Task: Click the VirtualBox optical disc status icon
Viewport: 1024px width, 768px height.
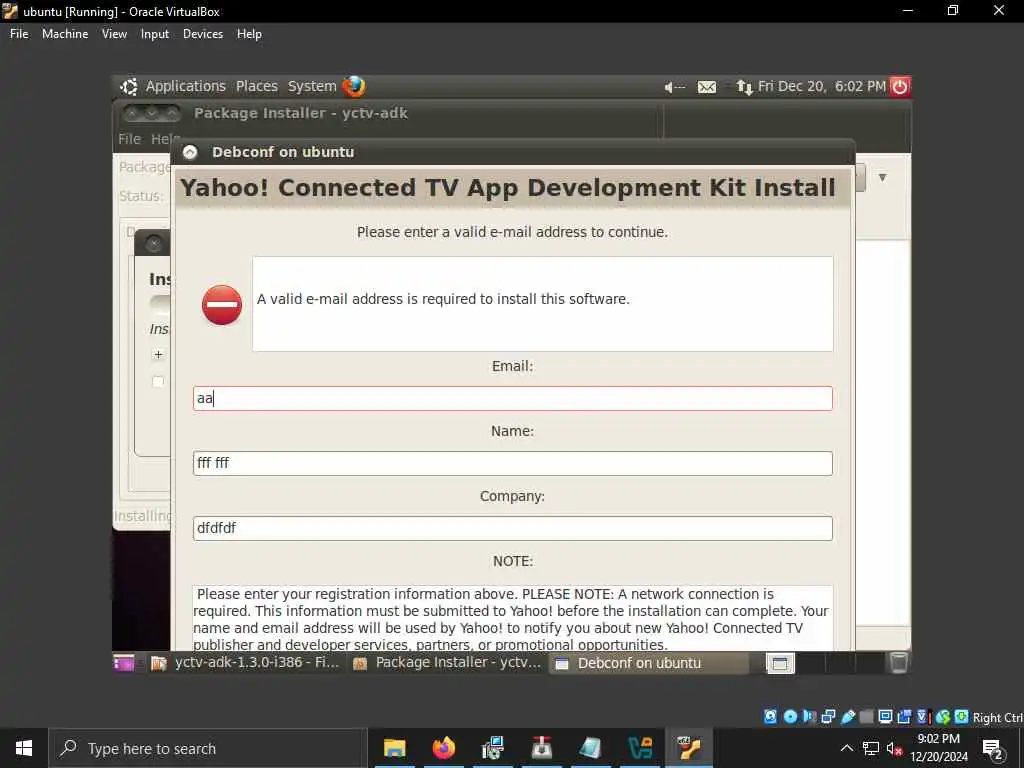Action: [790, 717]
